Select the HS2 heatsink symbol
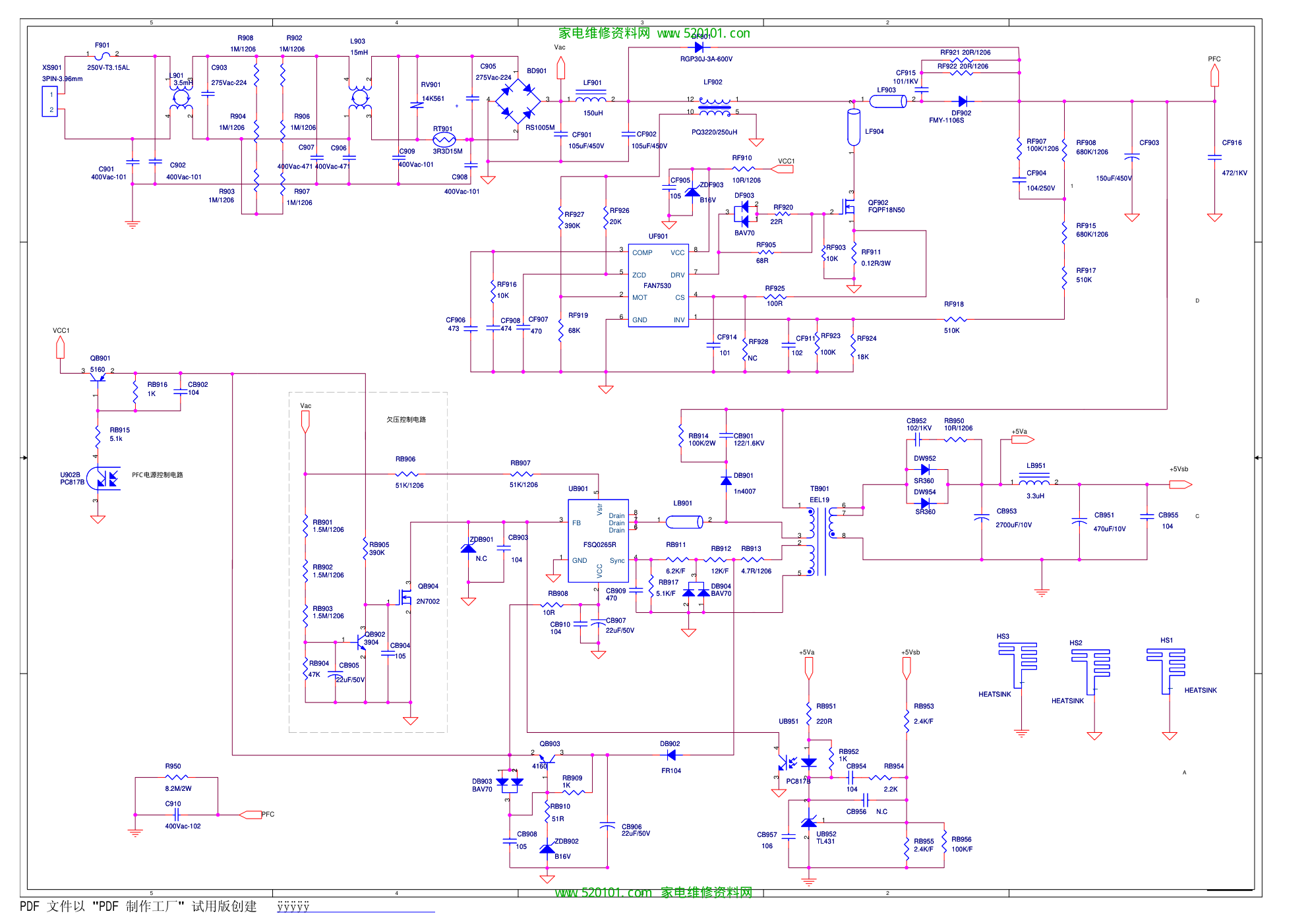The width and height of the screenshot is (1308, 924). pos(1090,671)
